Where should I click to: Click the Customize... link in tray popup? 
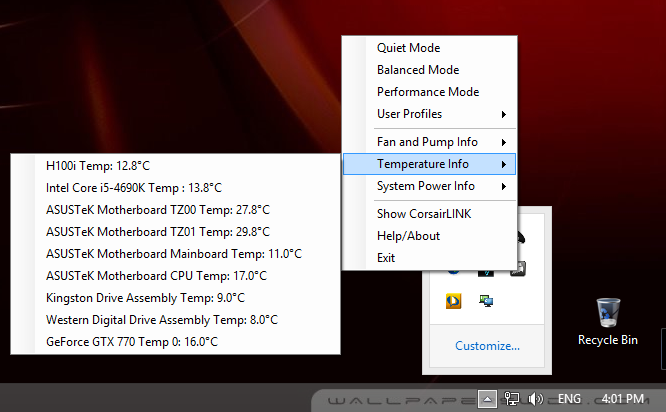pyautogui.click(x=487, y=346)
